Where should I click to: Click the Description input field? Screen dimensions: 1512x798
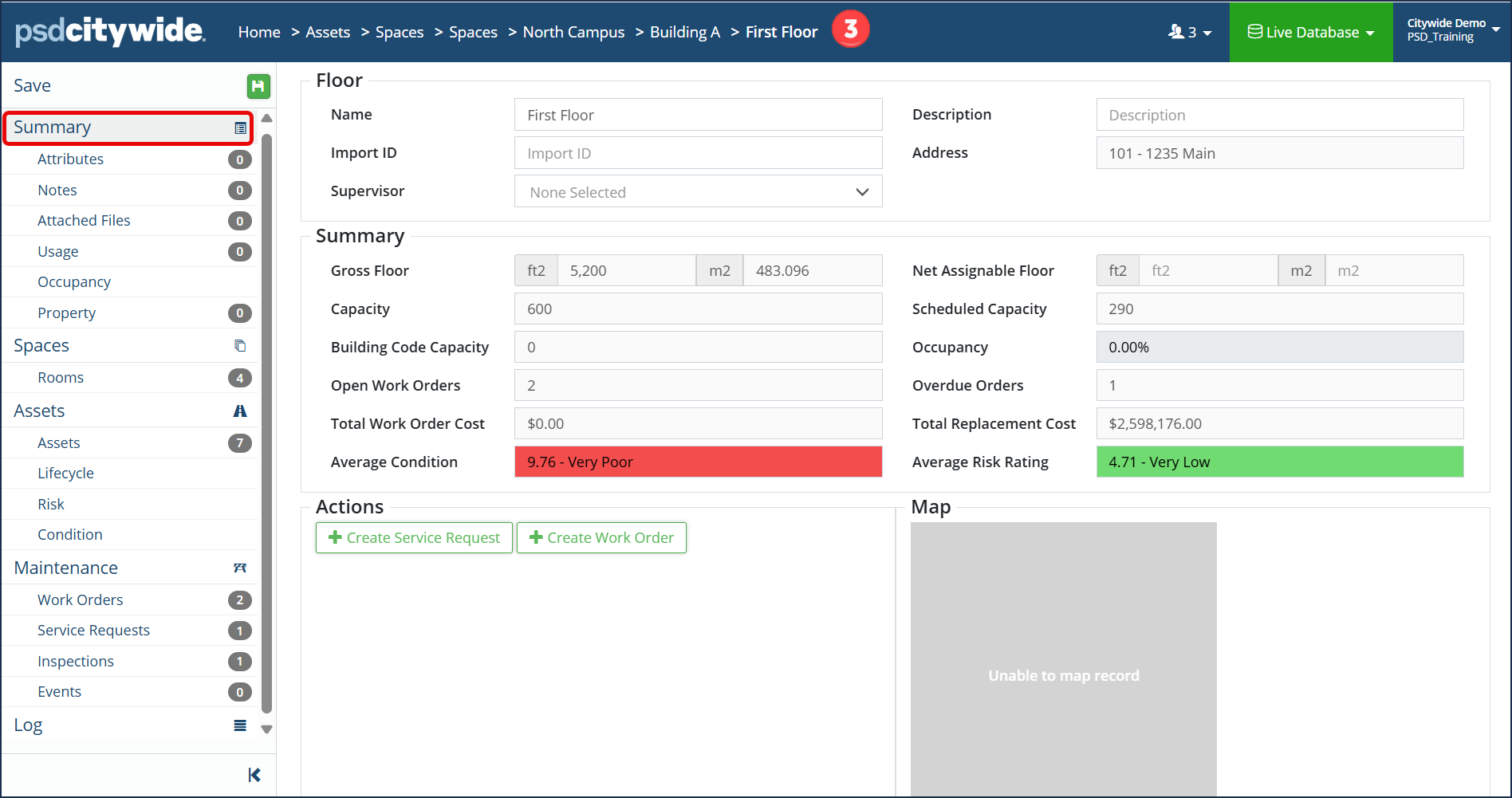pyautogui.click(x=1280, y=115)
